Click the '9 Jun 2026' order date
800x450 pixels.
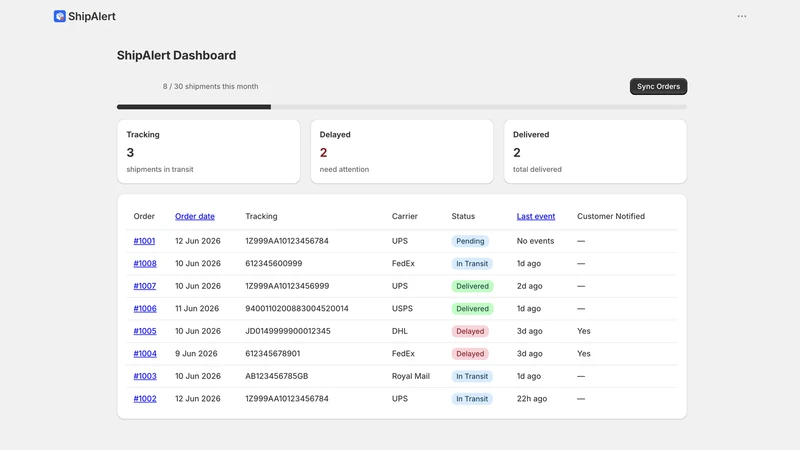[x=196, y=353]
